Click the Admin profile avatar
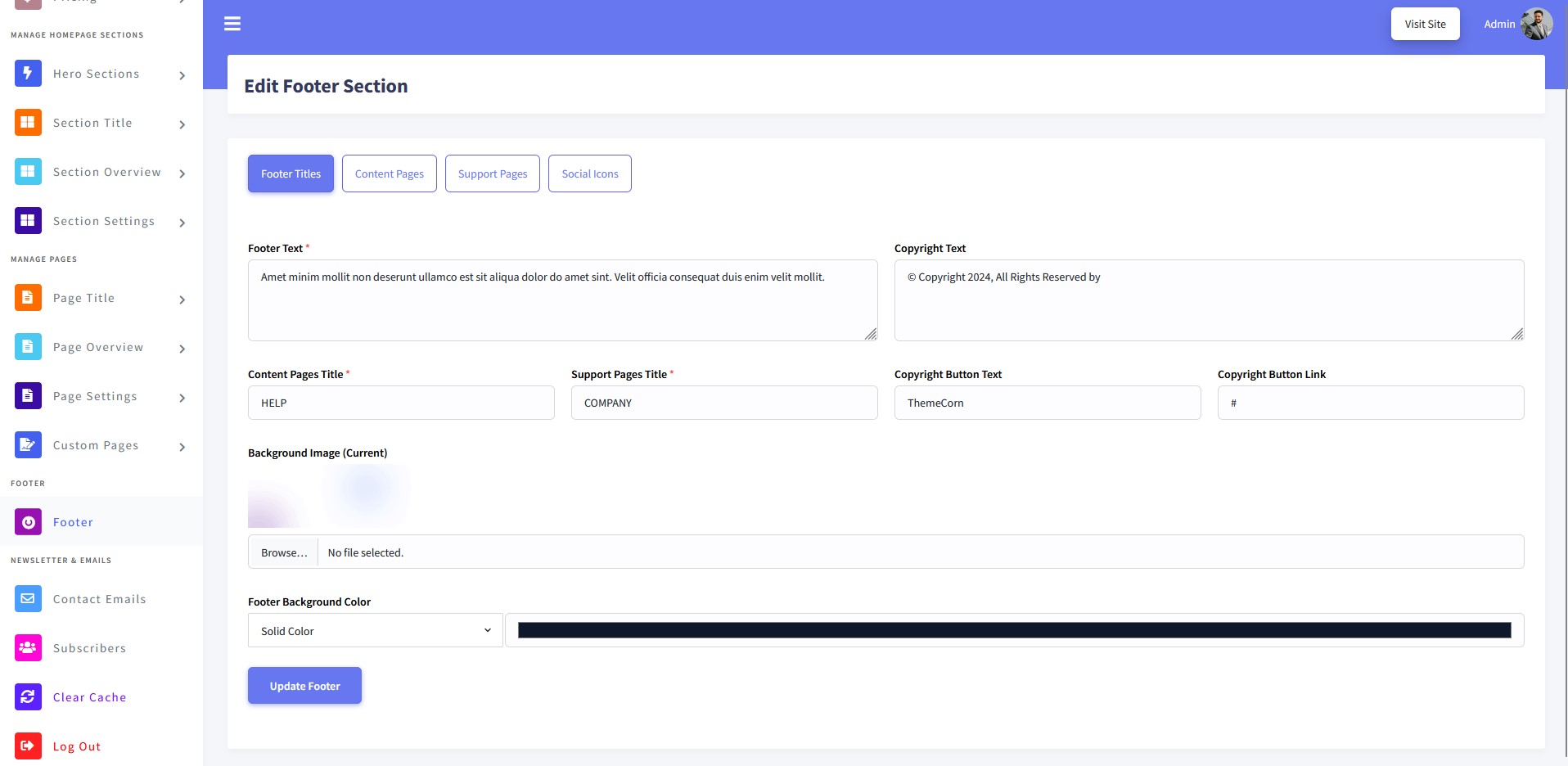Screen dimensions: 1568x766 [x=1536, y=25]
